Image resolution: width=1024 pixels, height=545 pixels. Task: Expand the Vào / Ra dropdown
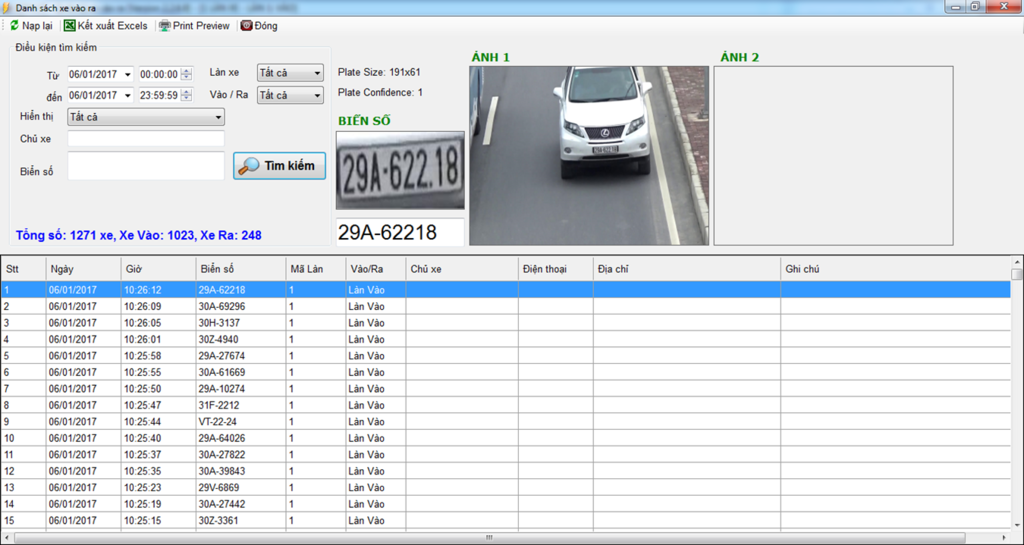click(x=316, y=96)
